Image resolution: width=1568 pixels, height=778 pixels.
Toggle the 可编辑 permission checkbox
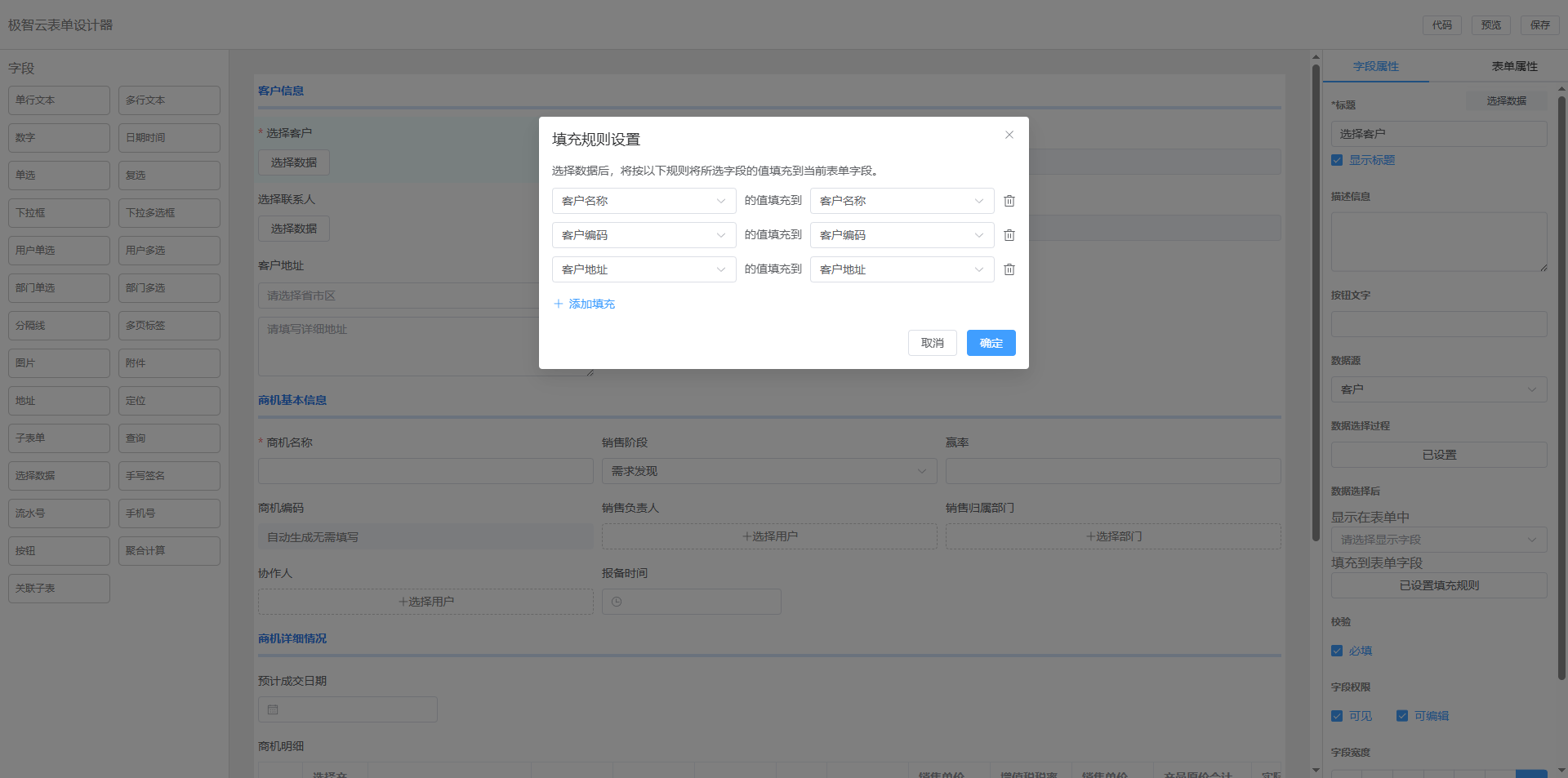(x=1402, y=716)
